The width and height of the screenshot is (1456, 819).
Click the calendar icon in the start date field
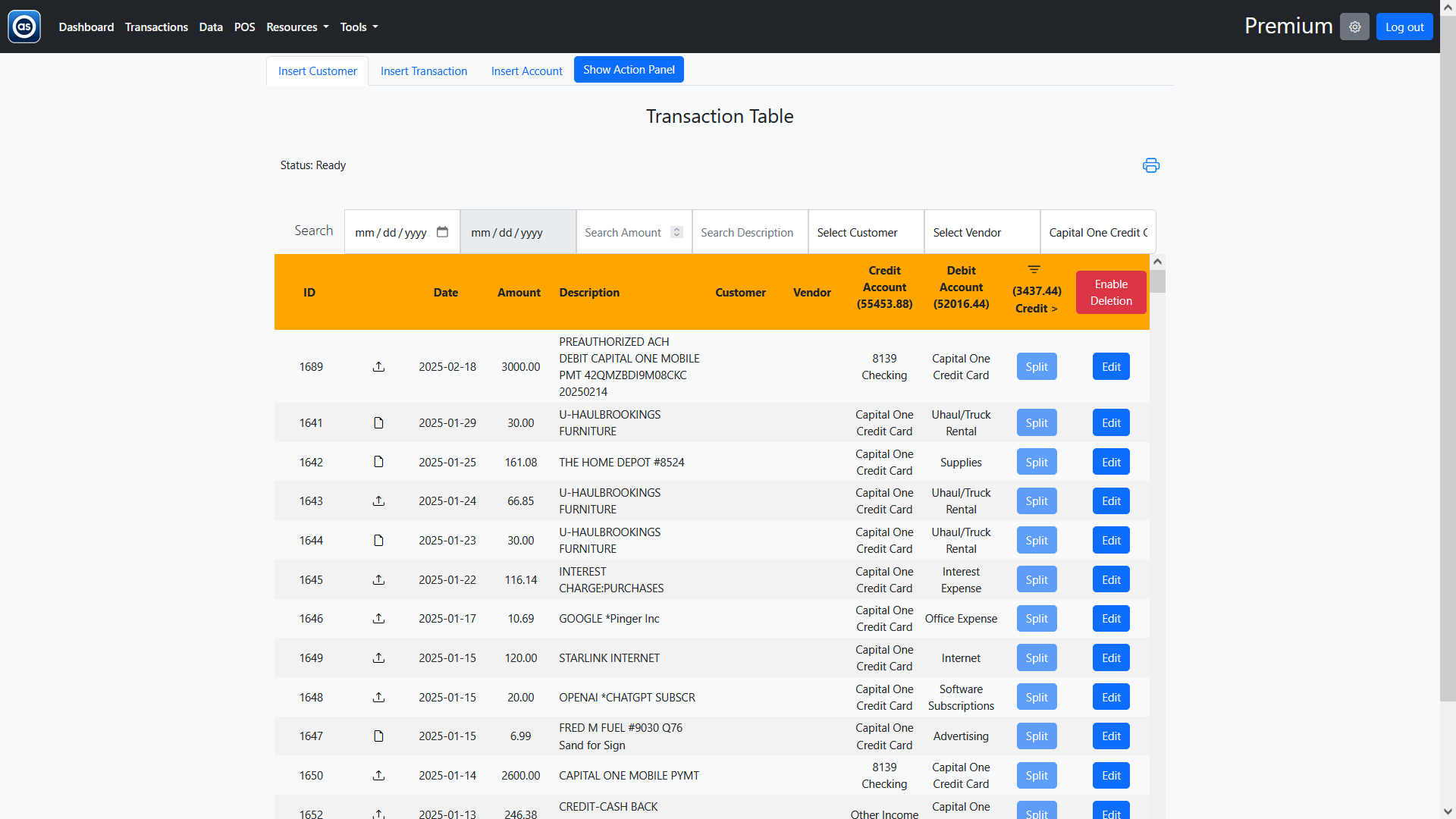point(442,232)
